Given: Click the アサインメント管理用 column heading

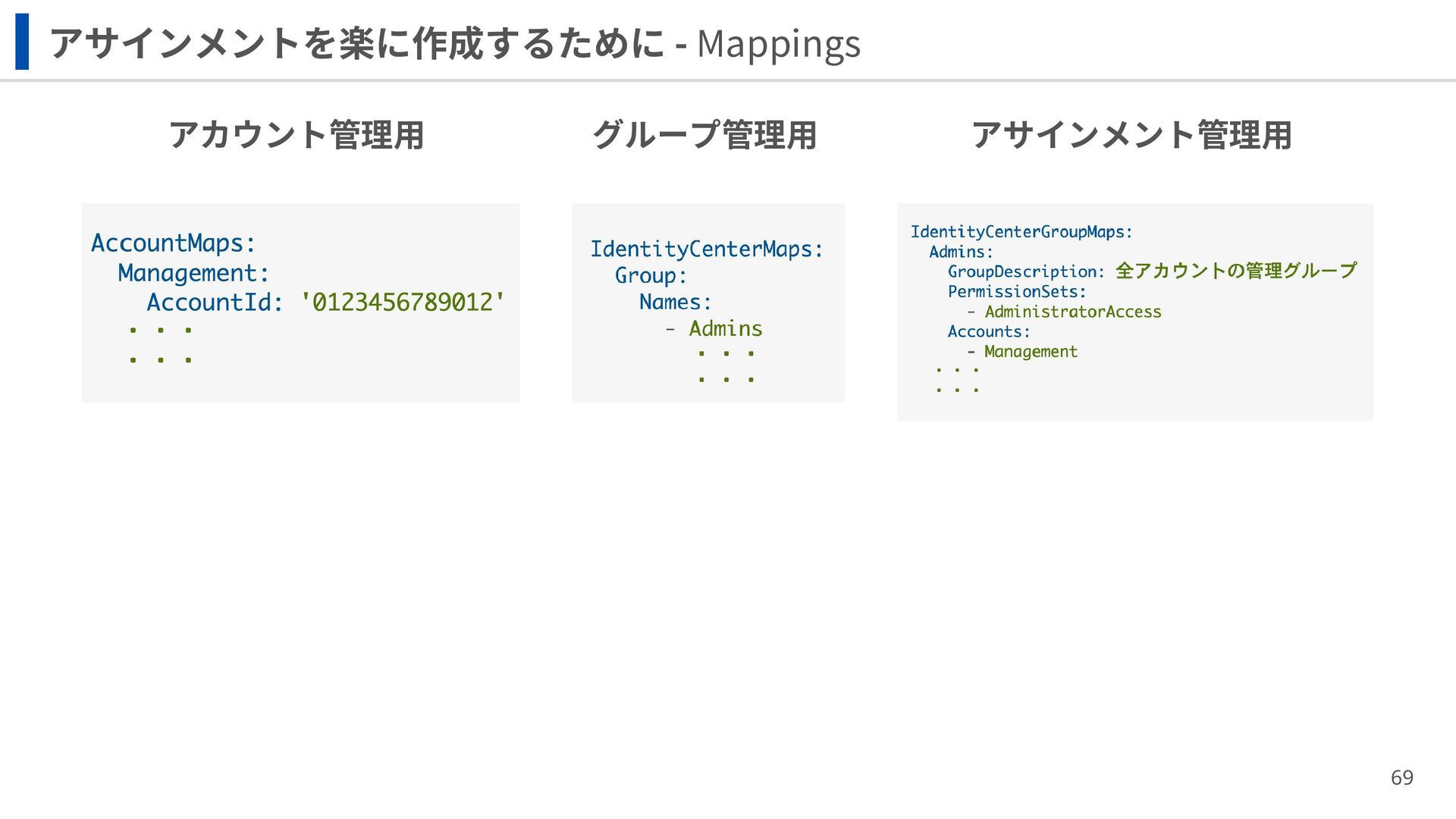Looking at the screenshot, I should [x=1131, y=135].
